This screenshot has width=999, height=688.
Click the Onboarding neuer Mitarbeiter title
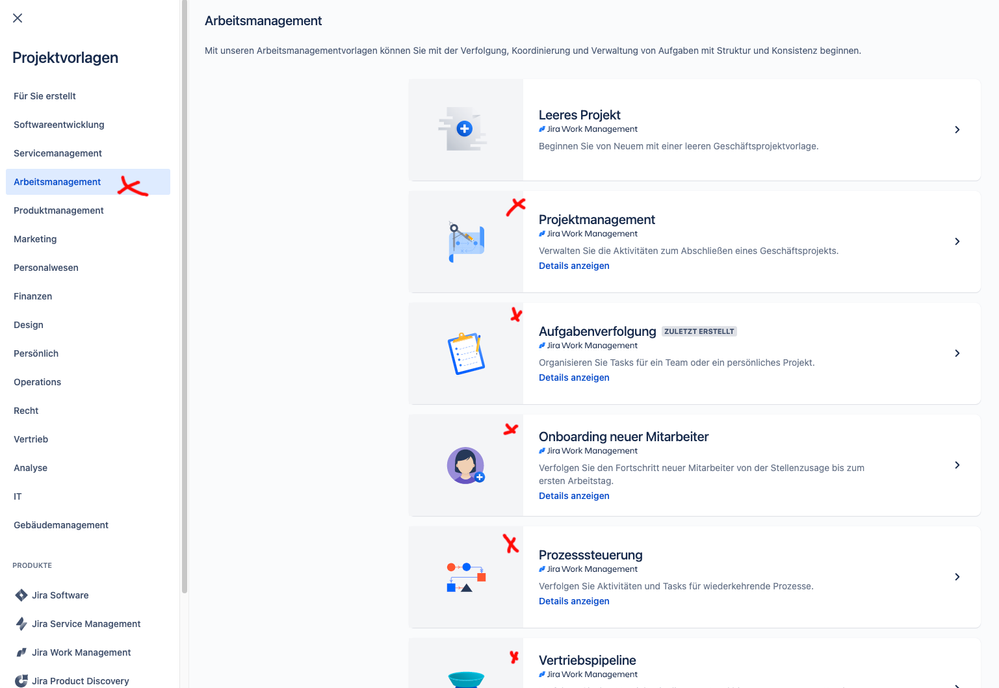623,437
